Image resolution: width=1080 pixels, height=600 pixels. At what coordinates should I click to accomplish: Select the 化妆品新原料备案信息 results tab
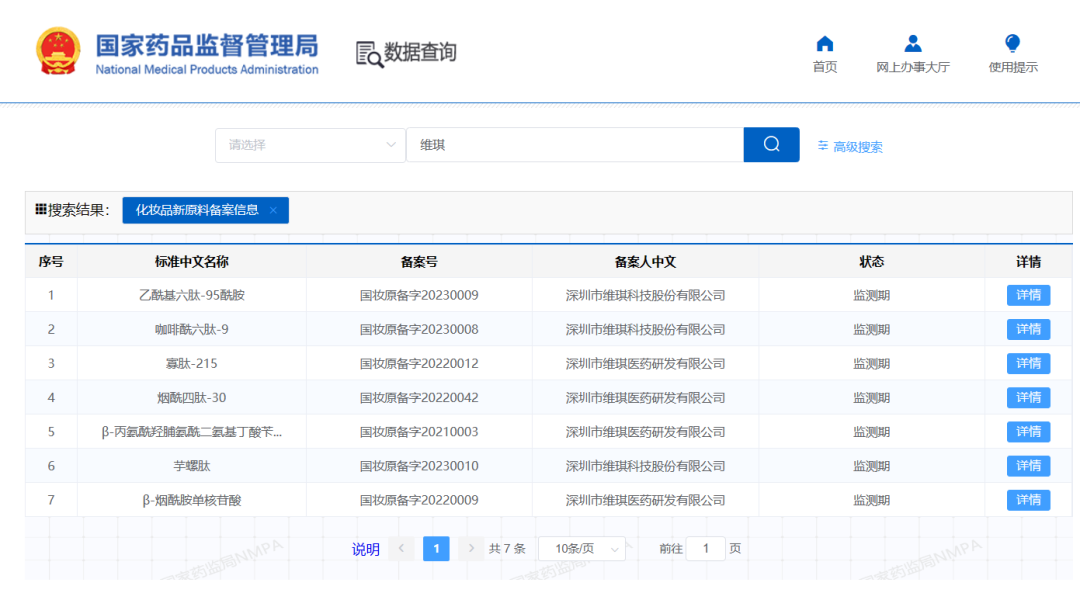(x=197, y=210)
